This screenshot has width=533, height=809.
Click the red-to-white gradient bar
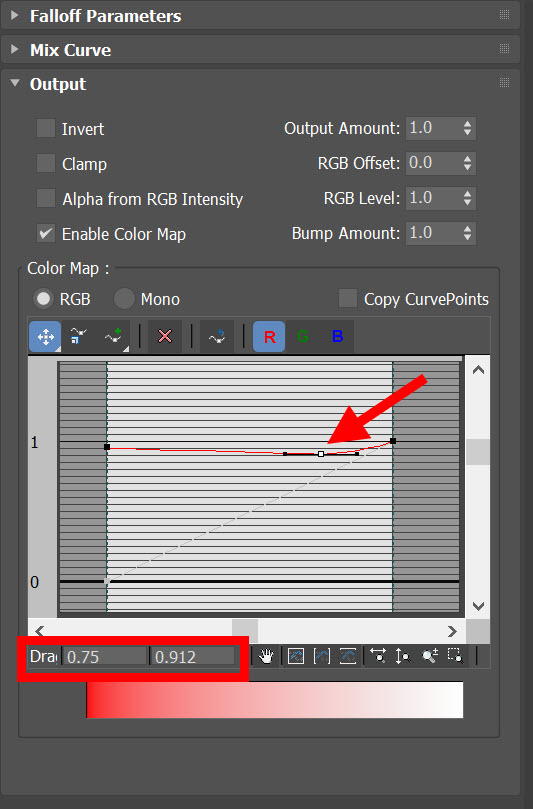coord(275,700)
